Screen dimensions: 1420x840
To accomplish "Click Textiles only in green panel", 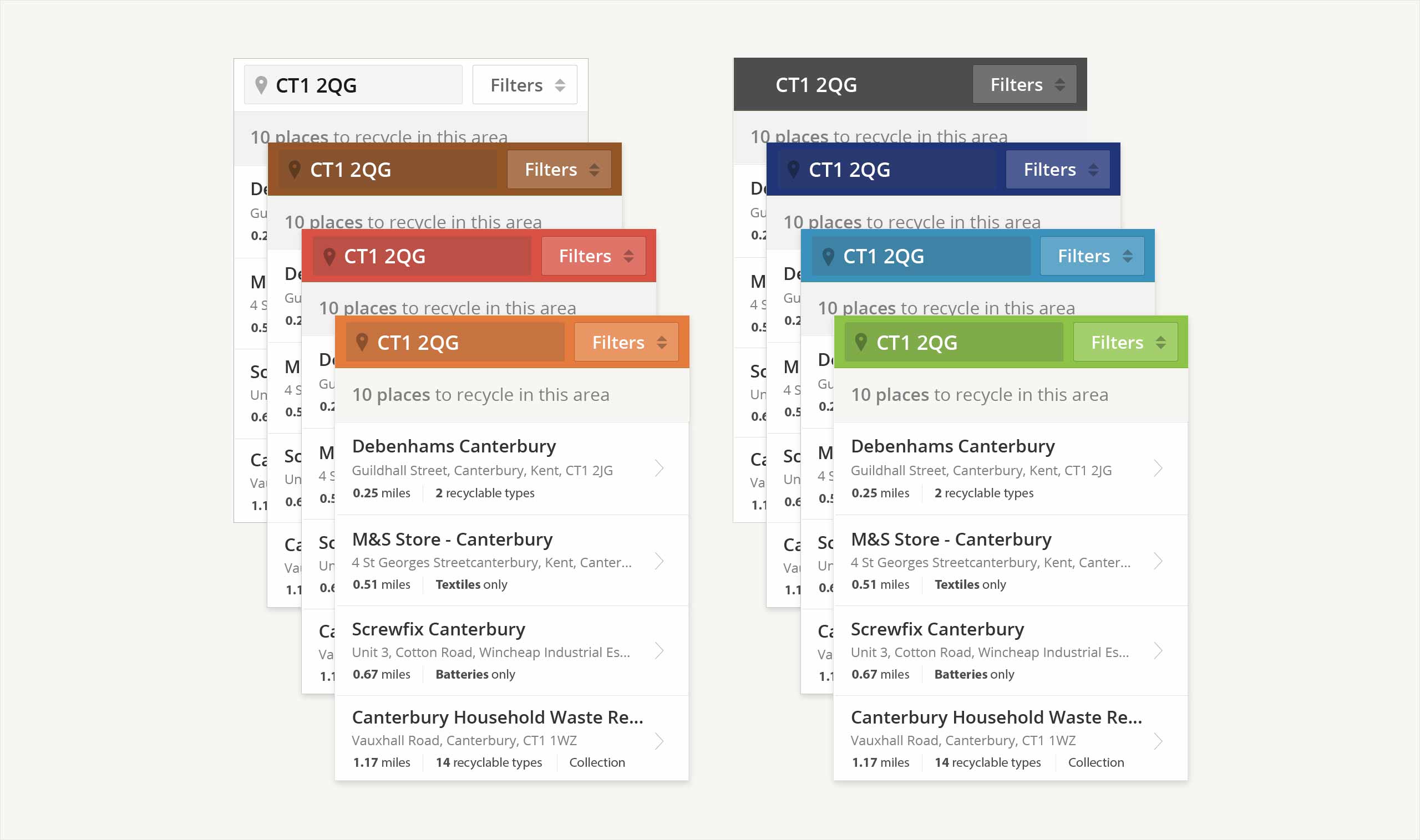I will pos(970,584).
